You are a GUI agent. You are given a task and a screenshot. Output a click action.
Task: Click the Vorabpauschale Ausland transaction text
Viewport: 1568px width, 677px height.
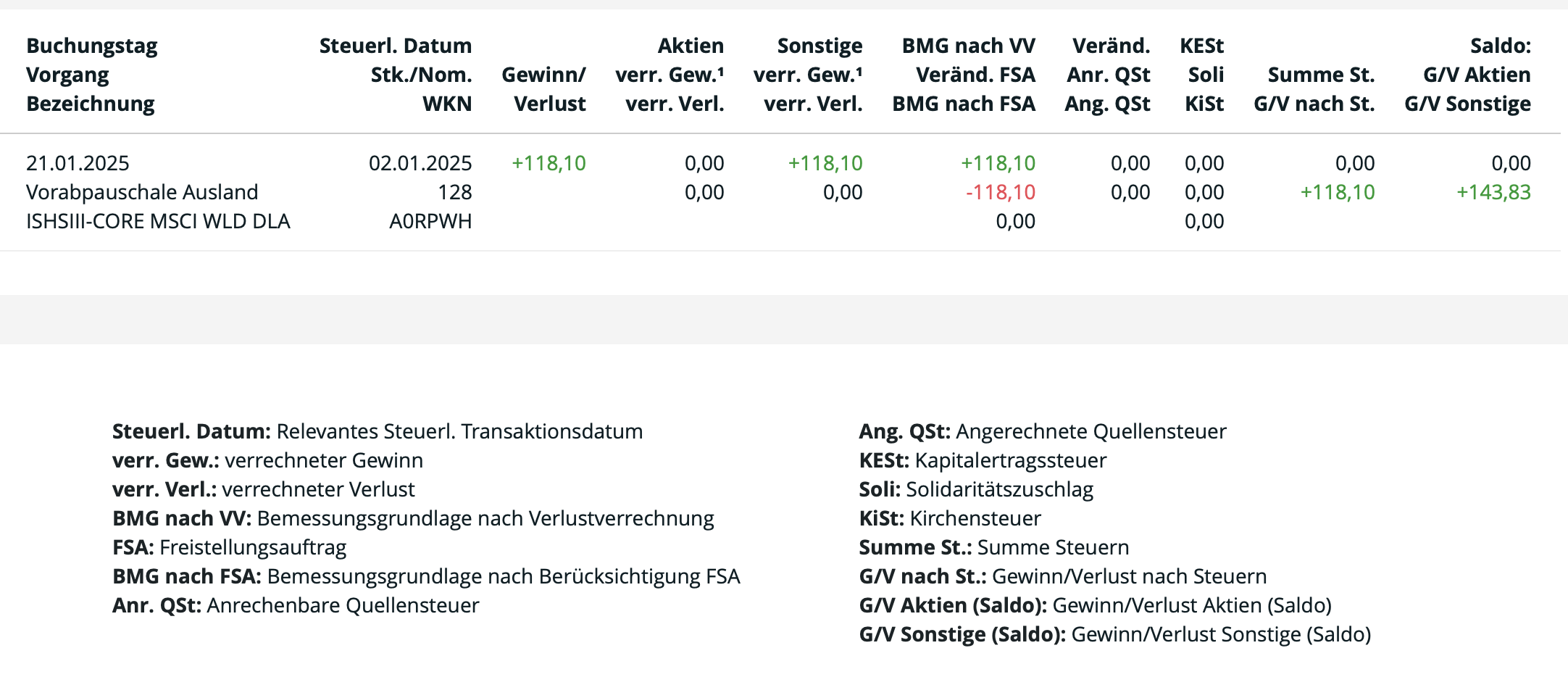coord(142,192)
